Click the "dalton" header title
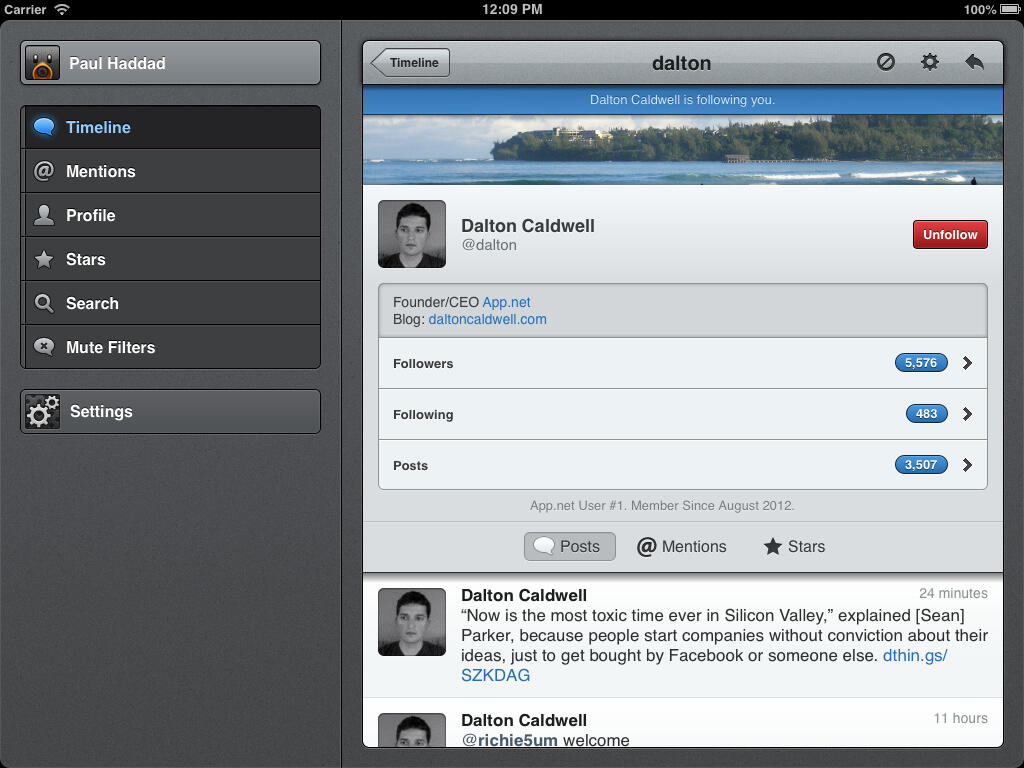 (x=681, y=63)
